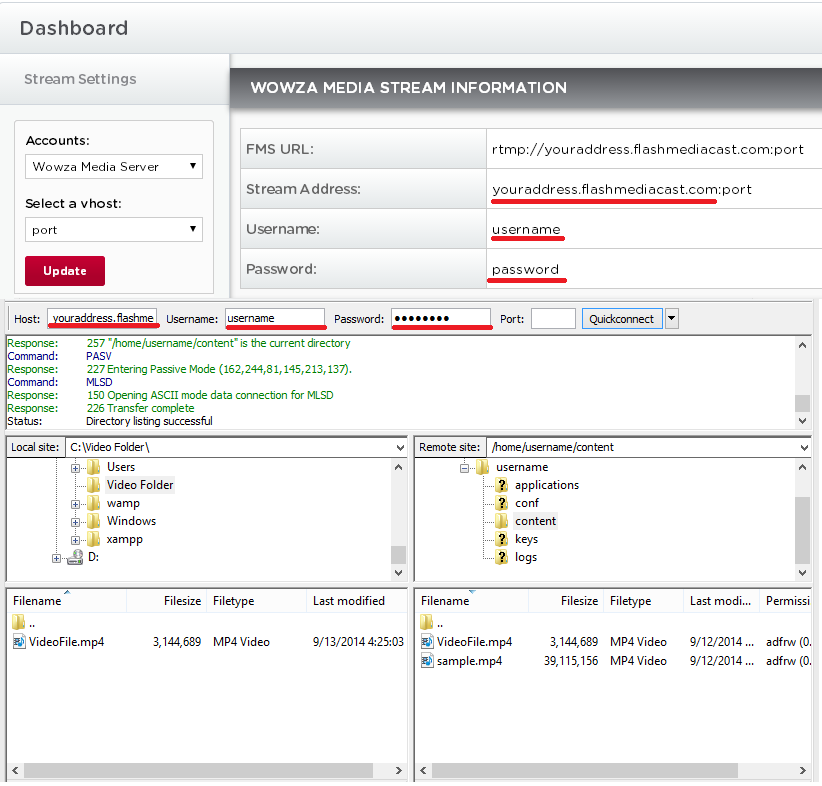Viewport: 822px width, 786px height.
Task: Click the message log scroll-down arrow
Action: [802, 421]
